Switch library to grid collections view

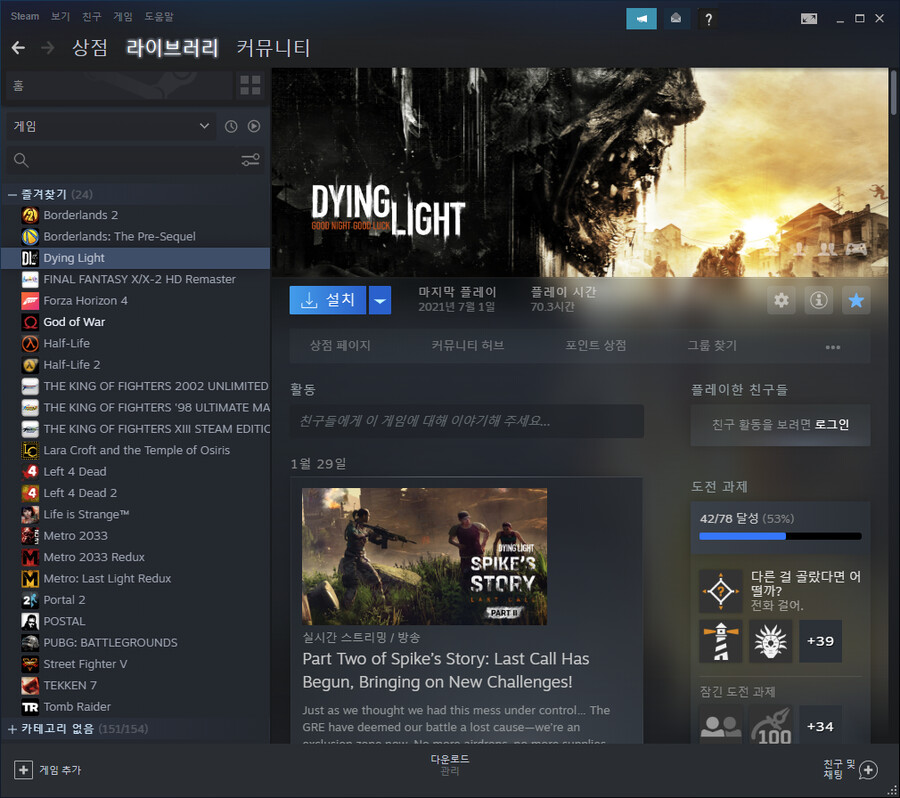point(250,85)
